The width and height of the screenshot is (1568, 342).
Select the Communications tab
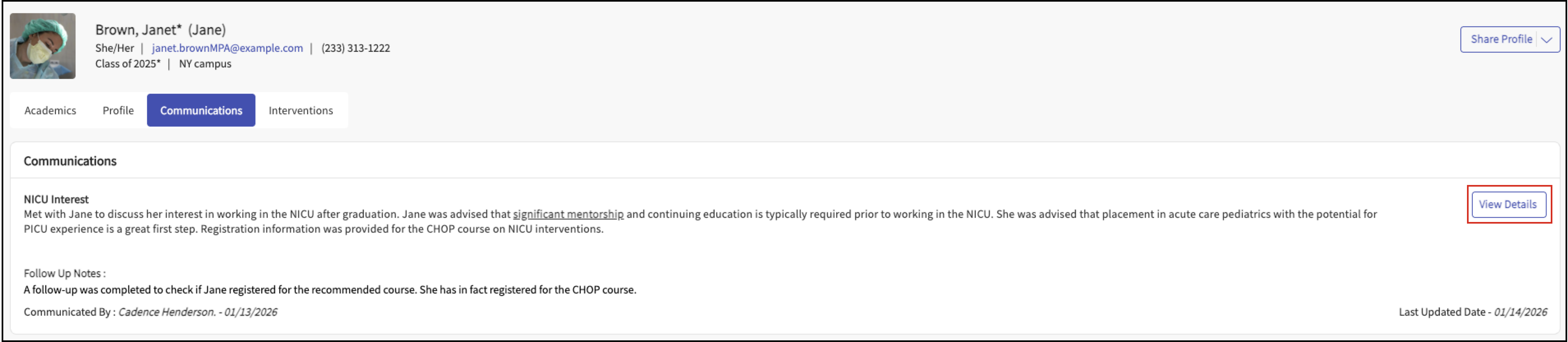point(201,110)
